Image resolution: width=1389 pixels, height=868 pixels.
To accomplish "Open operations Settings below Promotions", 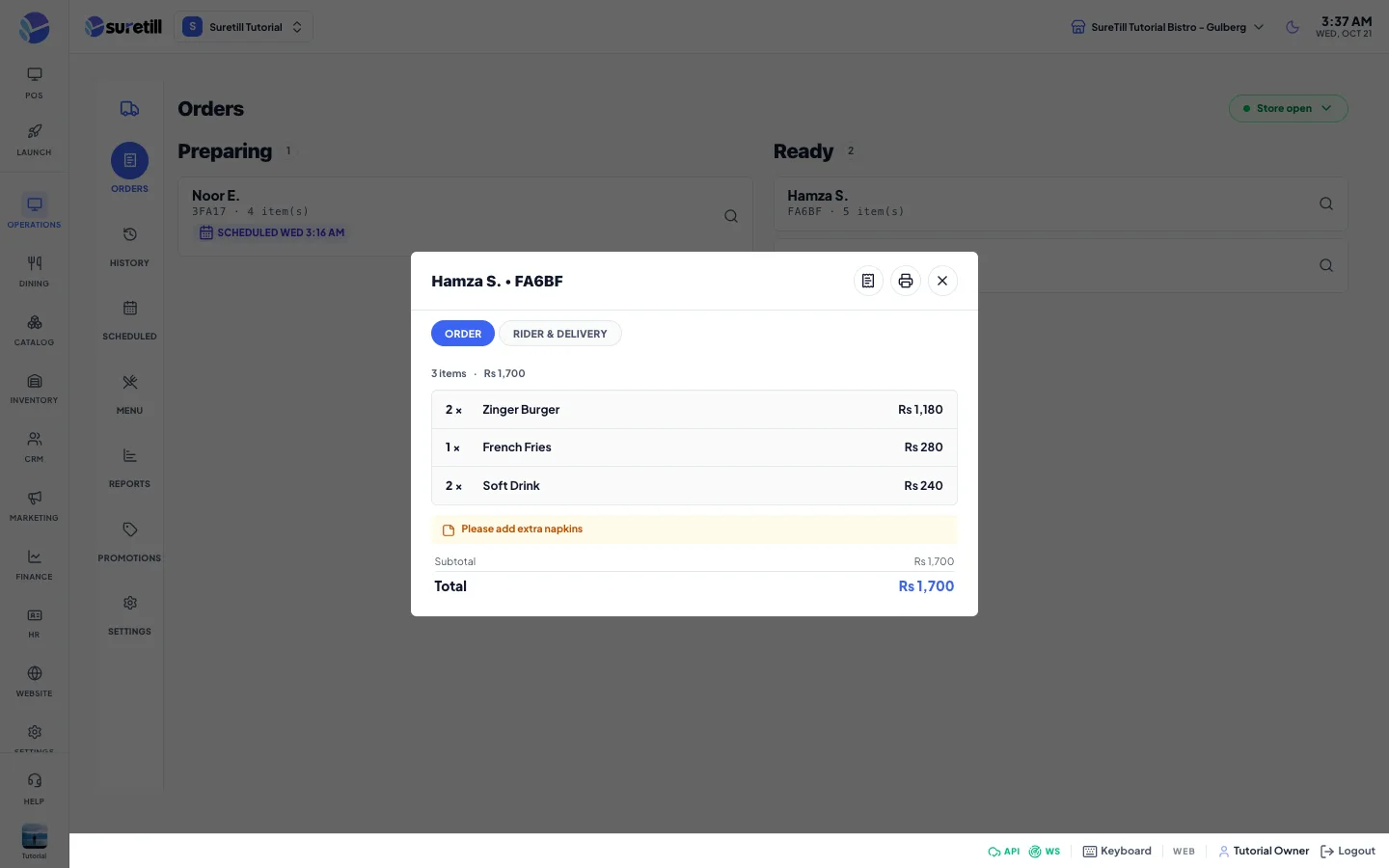I will (x=129, y=614).
